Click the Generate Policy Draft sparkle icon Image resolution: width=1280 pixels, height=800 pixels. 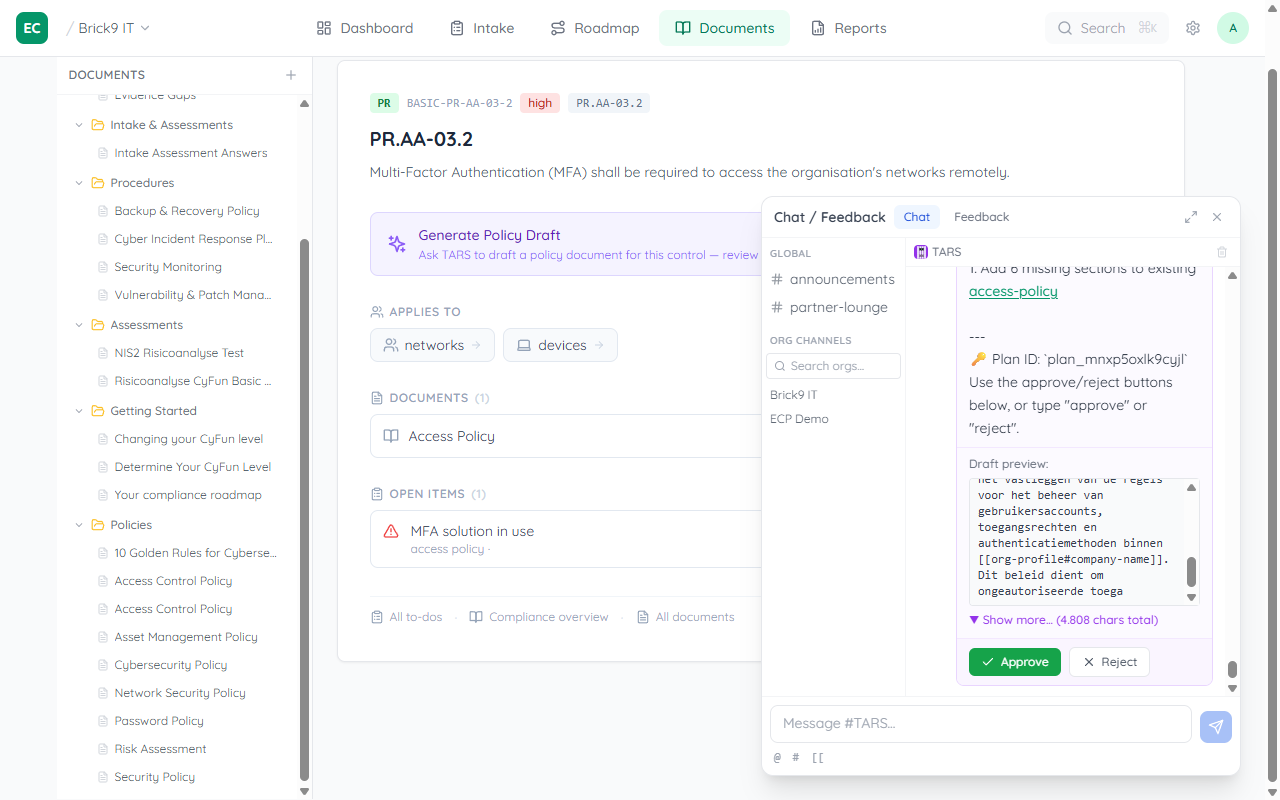click(x=397, y=244)
